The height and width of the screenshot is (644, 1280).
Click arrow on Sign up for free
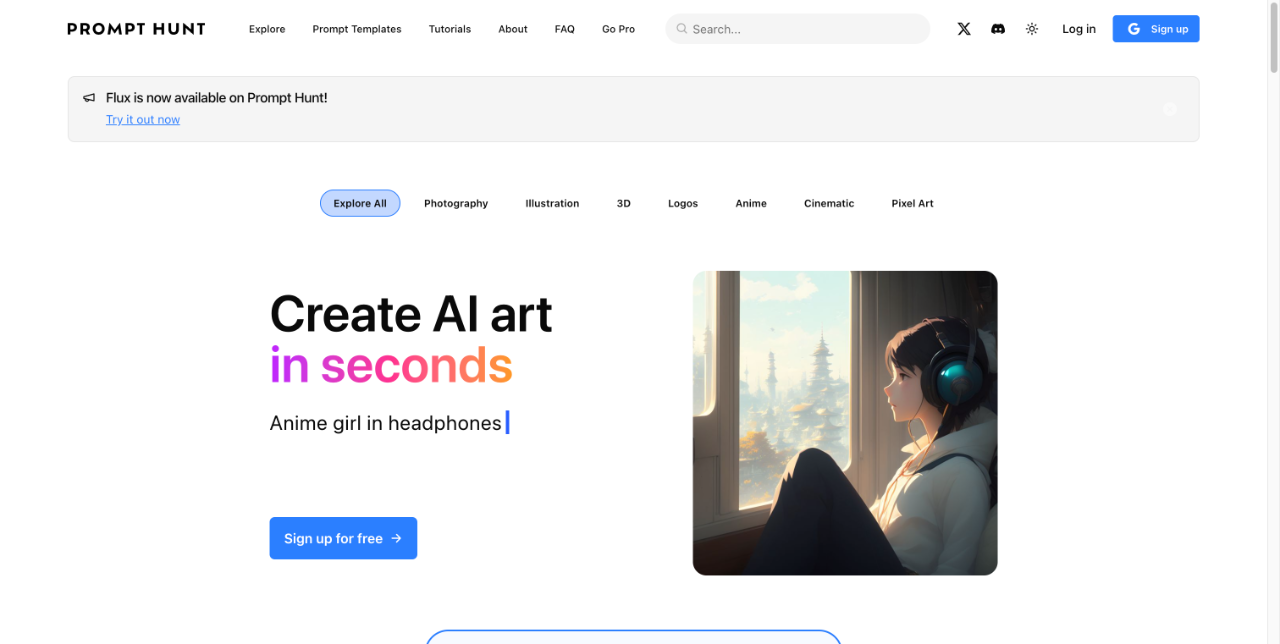point(396,538)
